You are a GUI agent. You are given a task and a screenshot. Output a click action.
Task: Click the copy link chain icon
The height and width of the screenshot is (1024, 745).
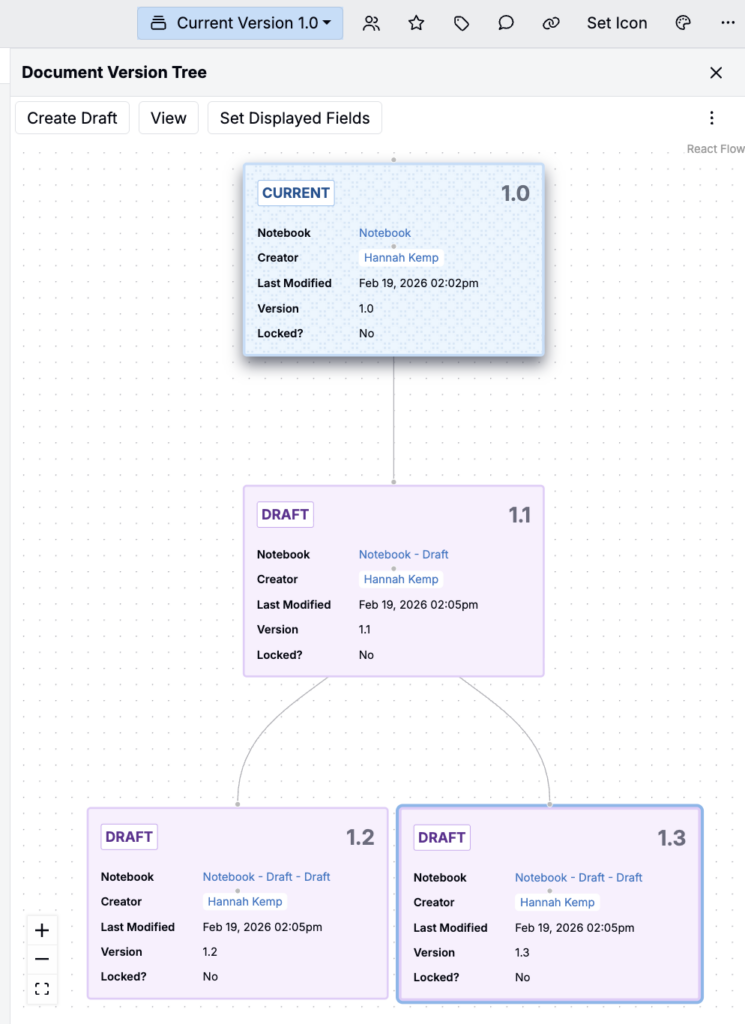click(x=551, y=23)
